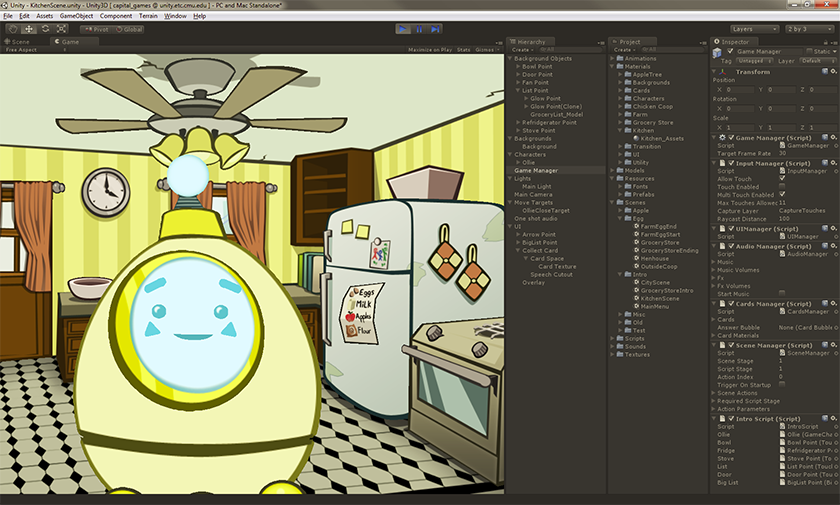Image resolution: width=840 pixels, height=505 pixels.
Task: Open the File menu
Action: pos(8,16)
